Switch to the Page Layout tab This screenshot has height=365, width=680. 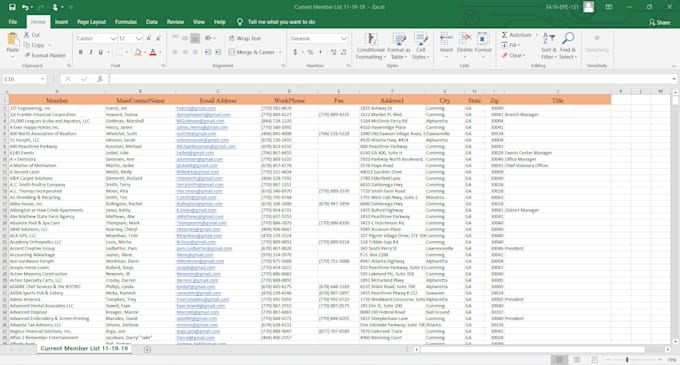coord(91,22)
